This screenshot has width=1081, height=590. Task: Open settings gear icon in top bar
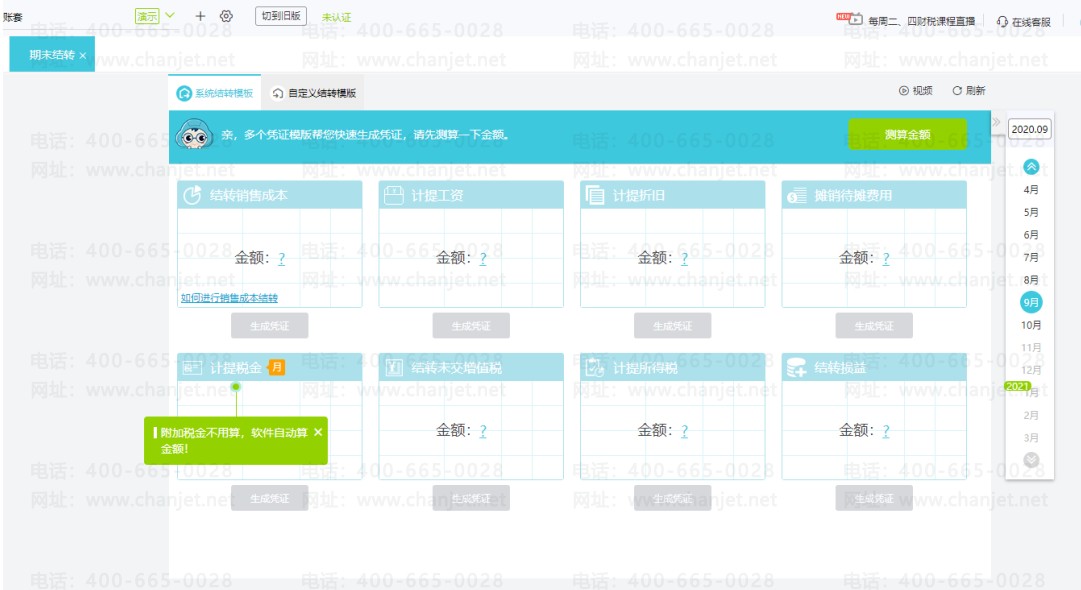point(226,16)
